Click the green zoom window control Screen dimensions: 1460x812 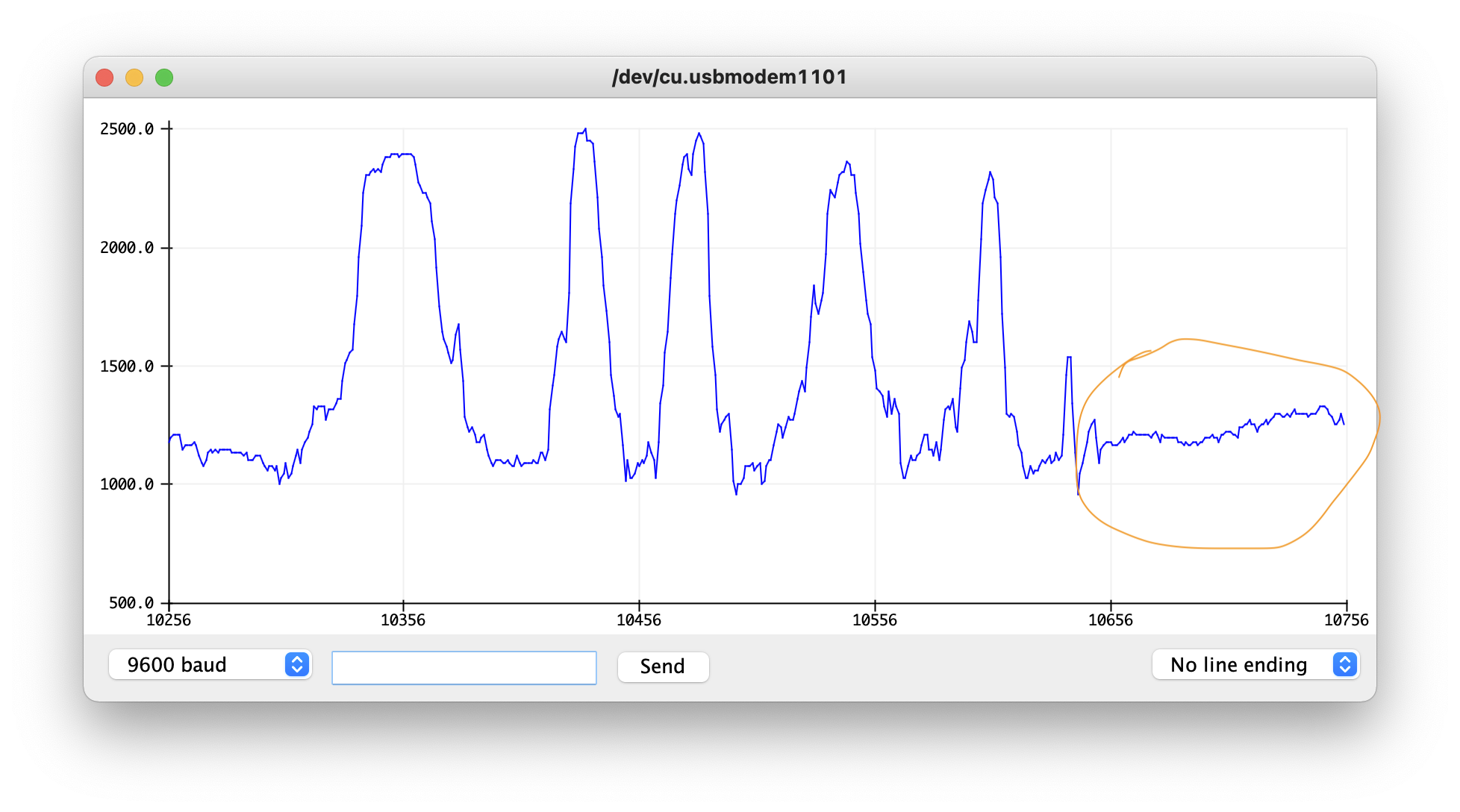tap(164, 77)
